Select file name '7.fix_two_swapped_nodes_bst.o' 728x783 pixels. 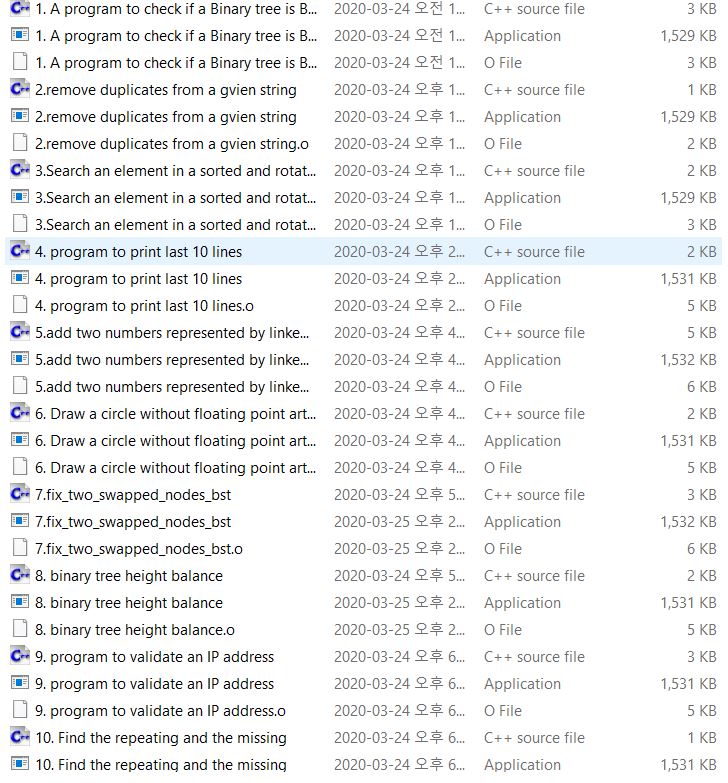click(x=139, y=548)
